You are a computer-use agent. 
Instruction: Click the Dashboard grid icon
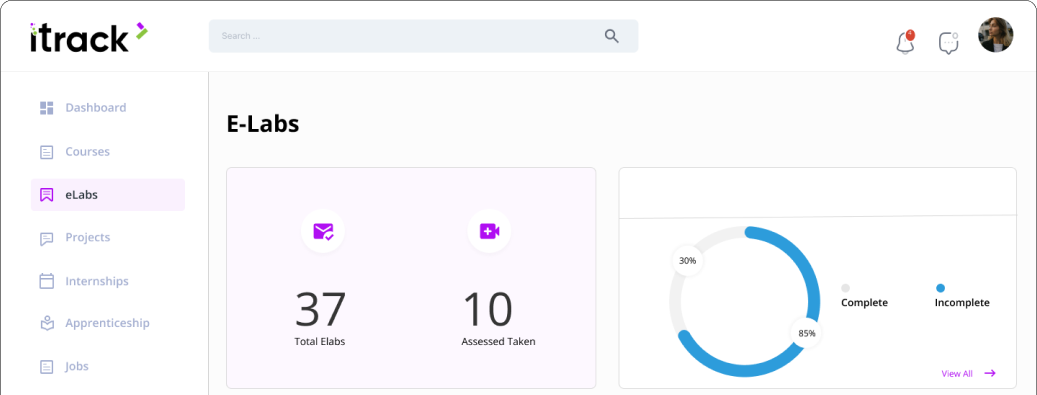[46, 108]
